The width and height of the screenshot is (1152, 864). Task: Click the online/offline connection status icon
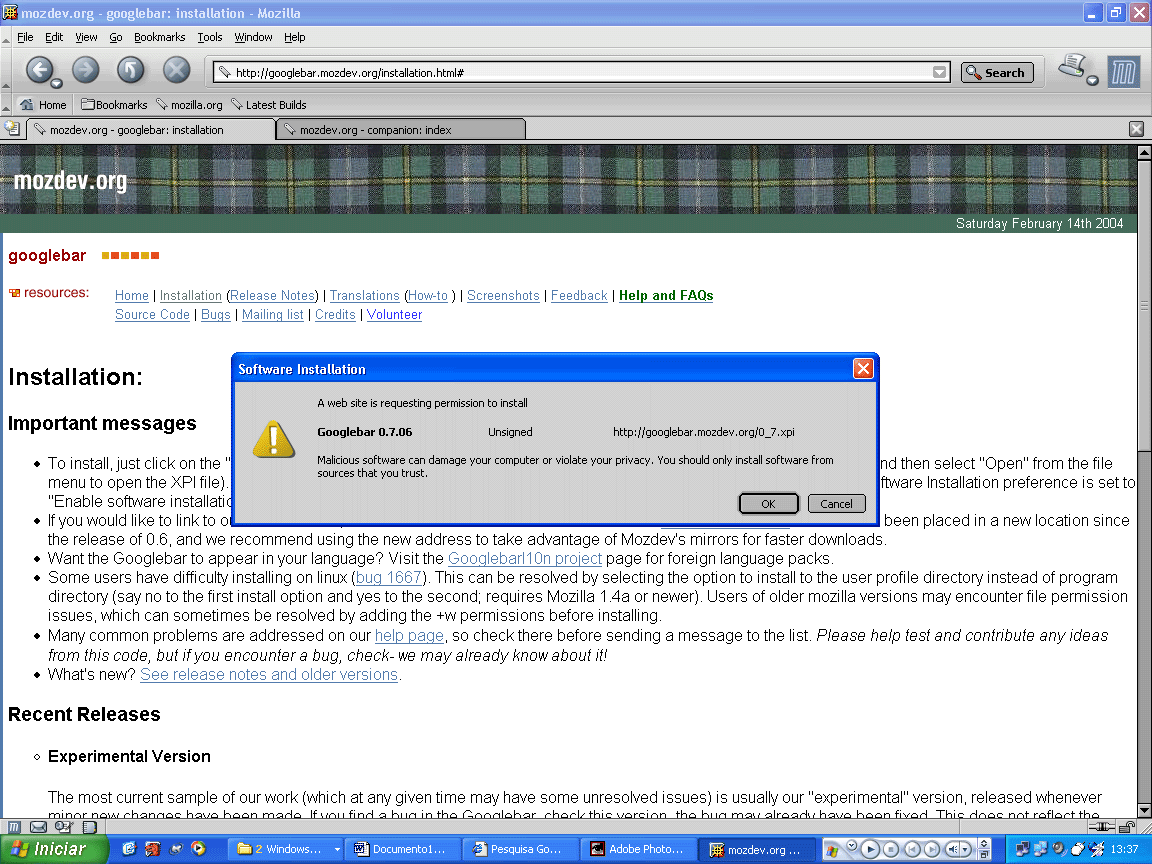(1101, 827)
